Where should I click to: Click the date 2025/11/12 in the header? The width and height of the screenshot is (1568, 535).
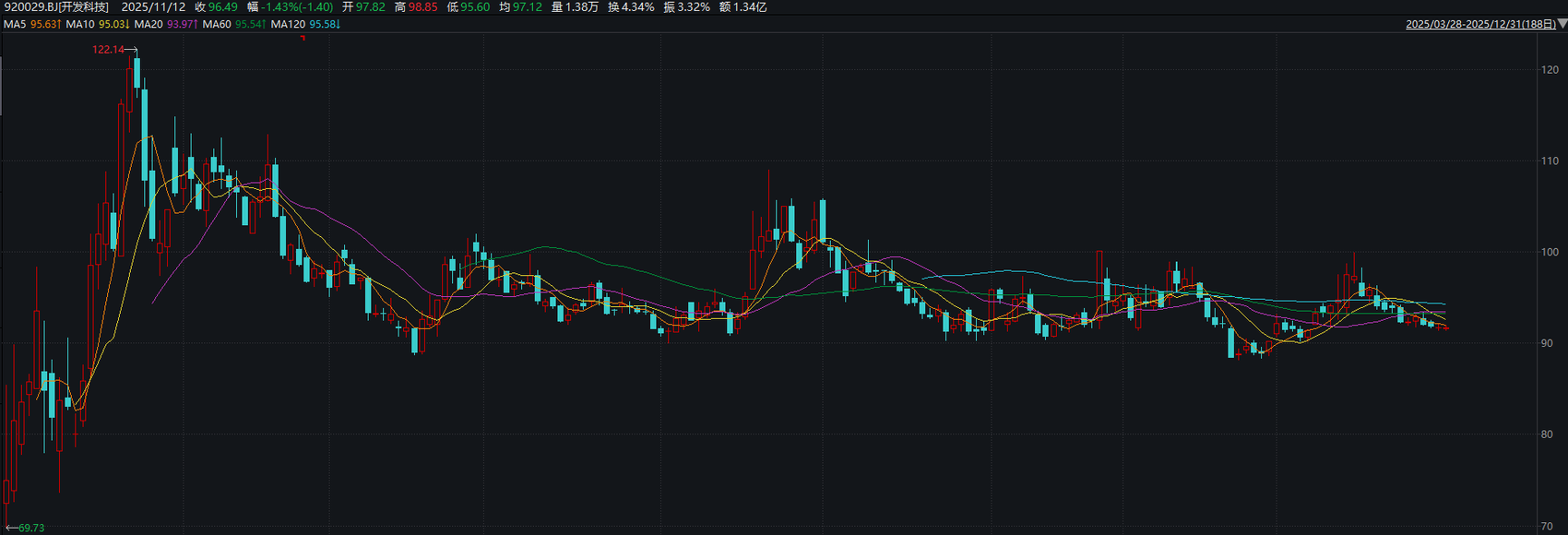[153, 6]
